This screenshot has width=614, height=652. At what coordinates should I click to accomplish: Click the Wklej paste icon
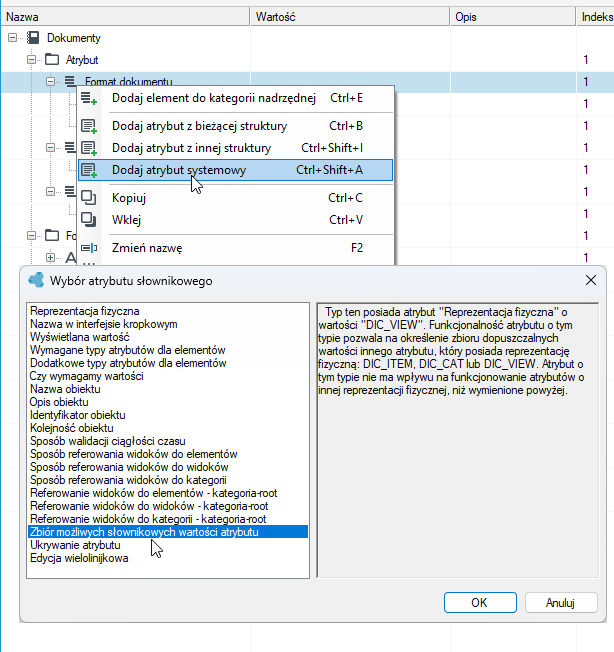[89, 220]
